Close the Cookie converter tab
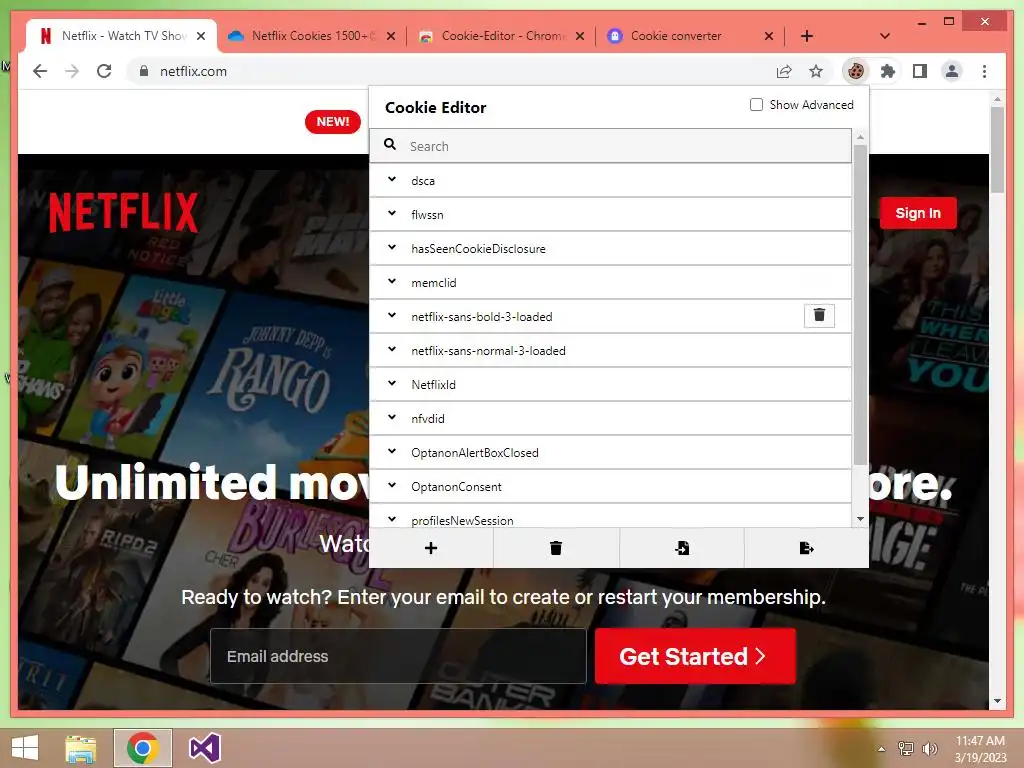This screenshot has width=1024, height=768. (769, 36)
